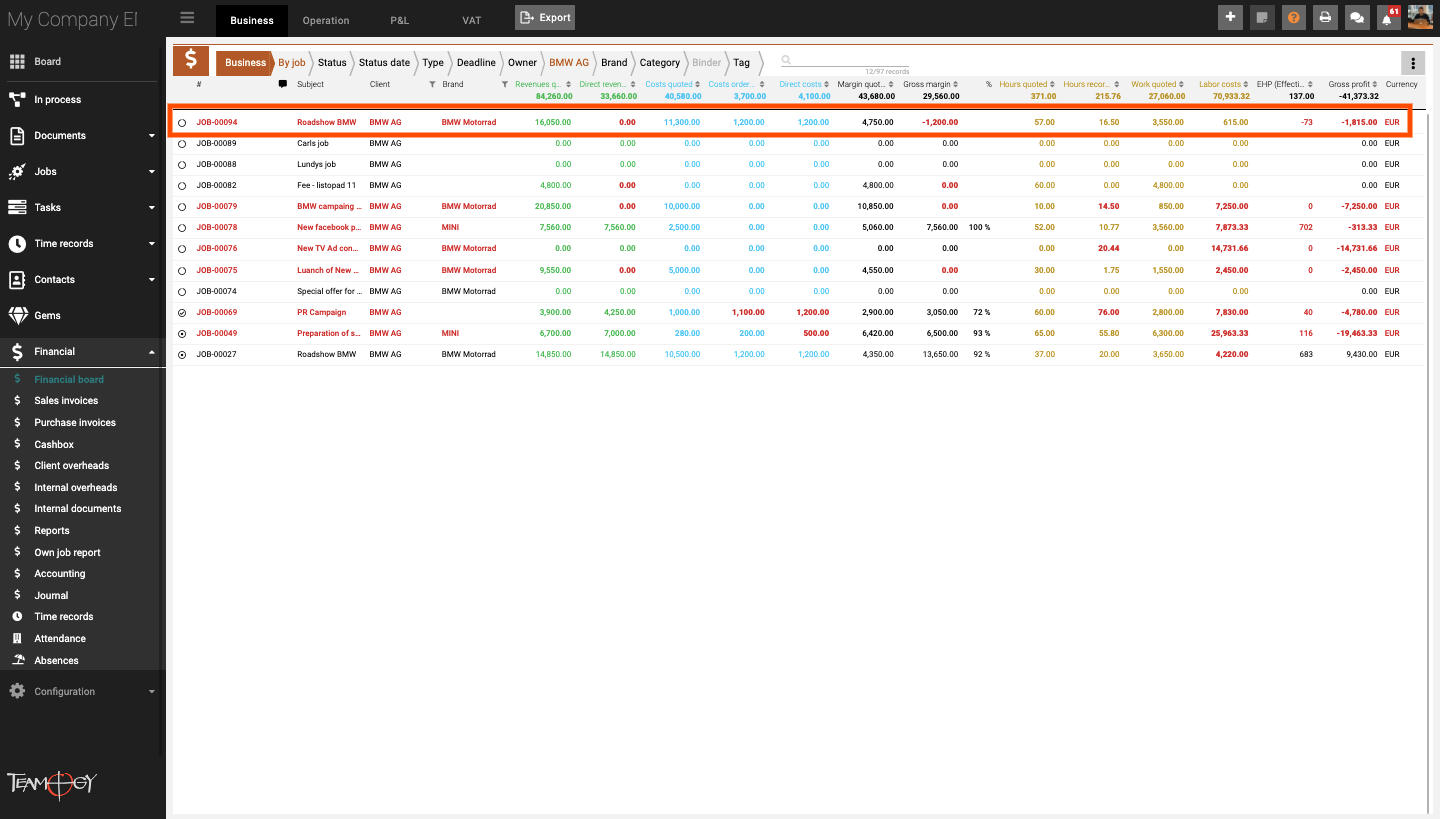Open In process in the sidebar
The width and height of the screenshot is (1440, 819).
tap(57, 100)
